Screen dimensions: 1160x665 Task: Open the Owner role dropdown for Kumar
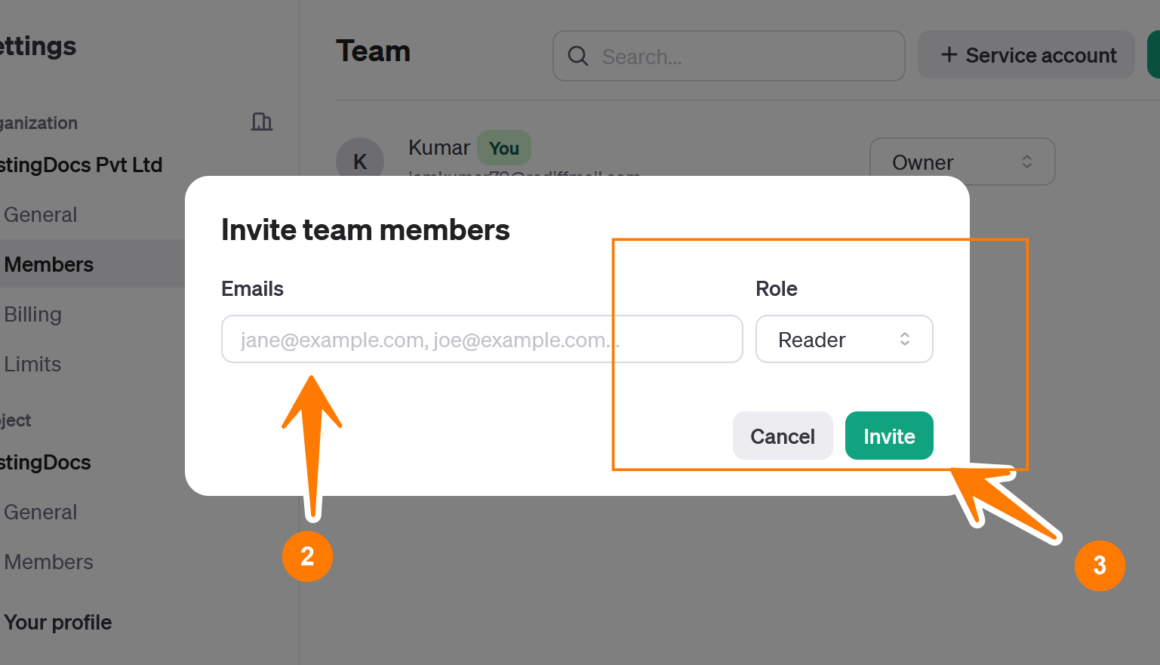962,162
